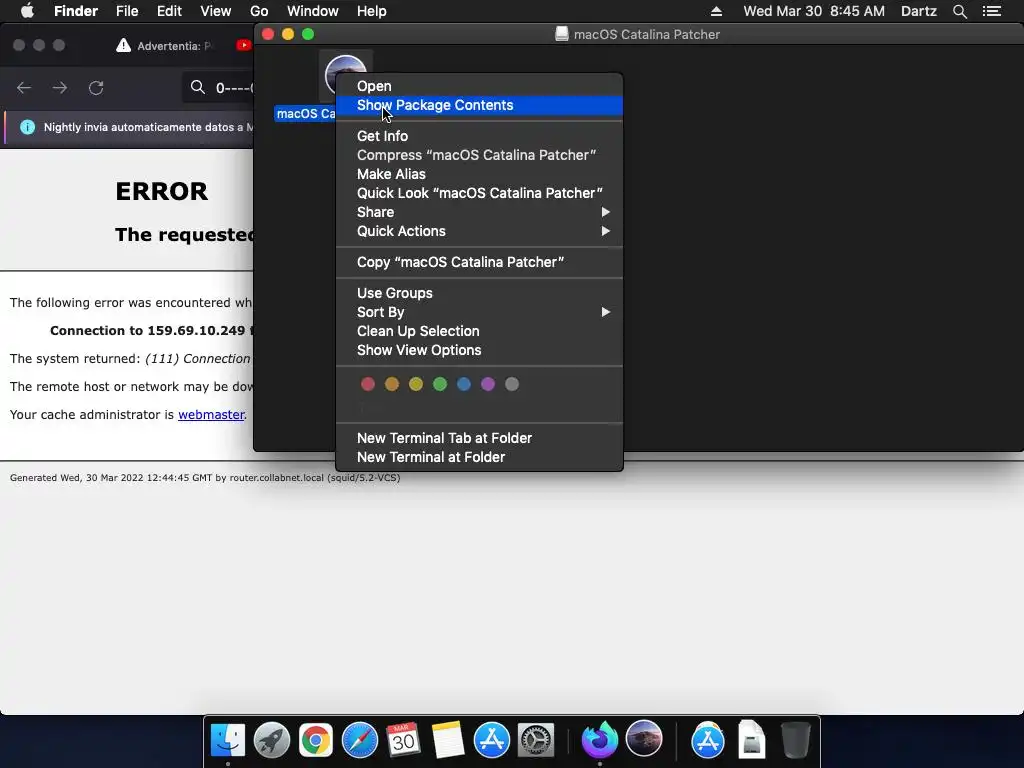Click search magnifier in browser address bar
This screenshot has width=1024, height=768.
198,87
